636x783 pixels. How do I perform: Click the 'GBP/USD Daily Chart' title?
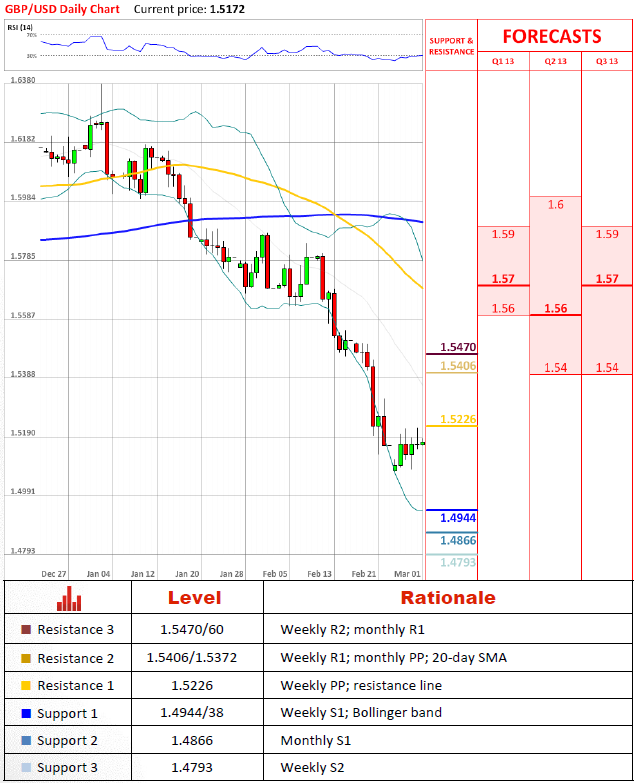coord(62,9)
